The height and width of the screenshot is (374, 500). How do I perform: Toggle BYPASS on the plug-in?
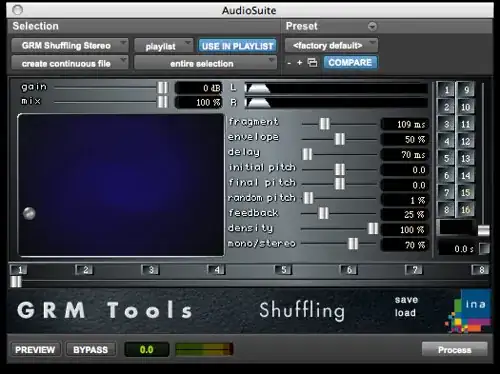[90, 349]
